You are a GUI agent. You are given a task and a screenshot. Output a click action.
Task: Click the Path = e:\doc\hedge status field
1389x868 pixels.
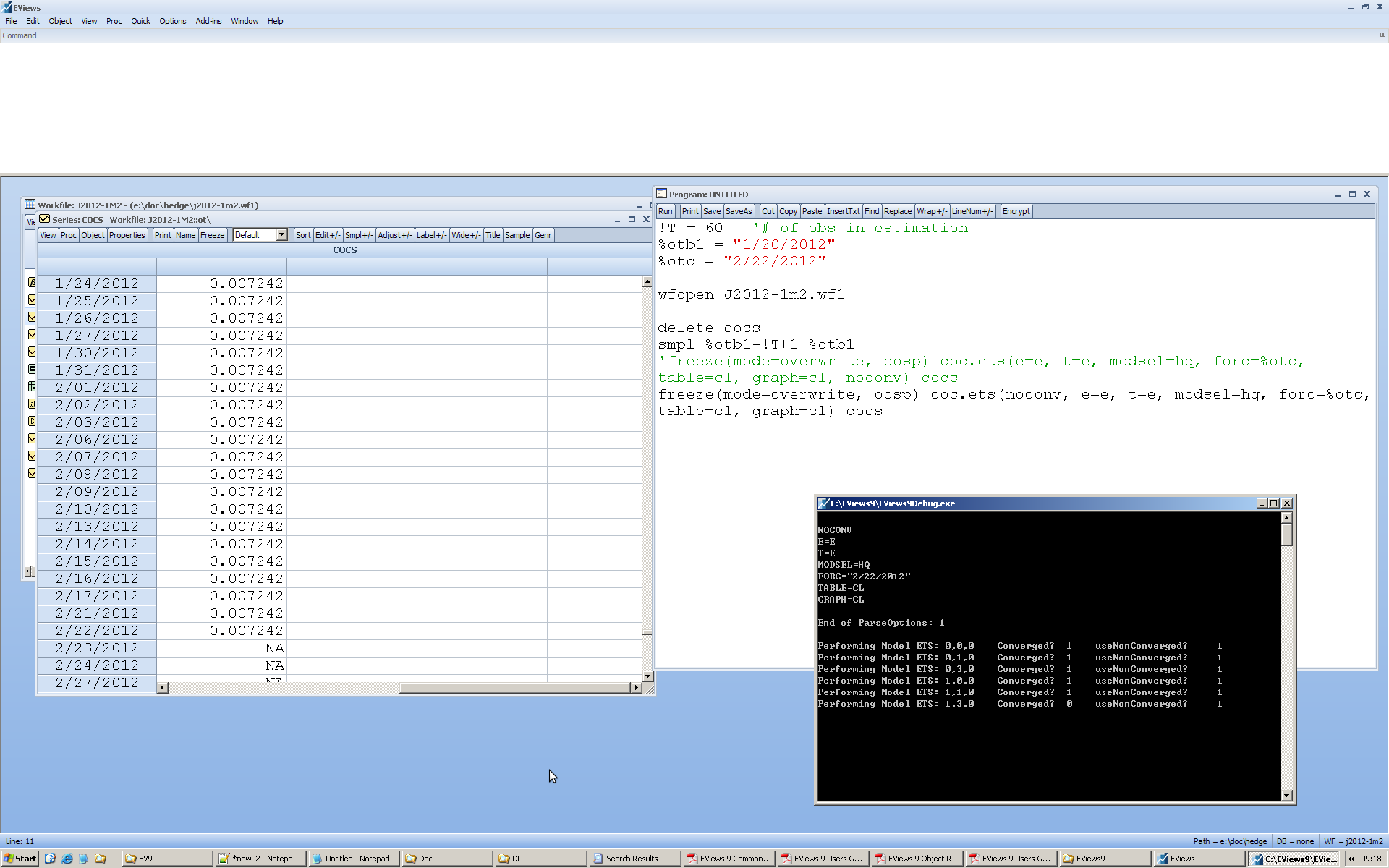pos(1230,841)
